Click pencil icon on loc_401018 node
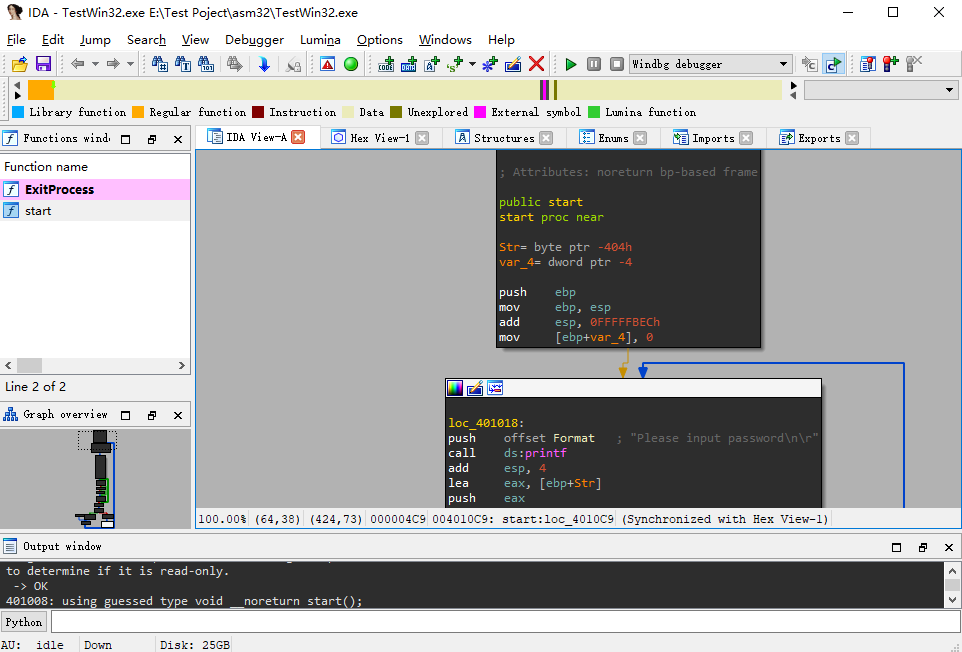Screen dimensions: 962x652 [x=475, y=388]
